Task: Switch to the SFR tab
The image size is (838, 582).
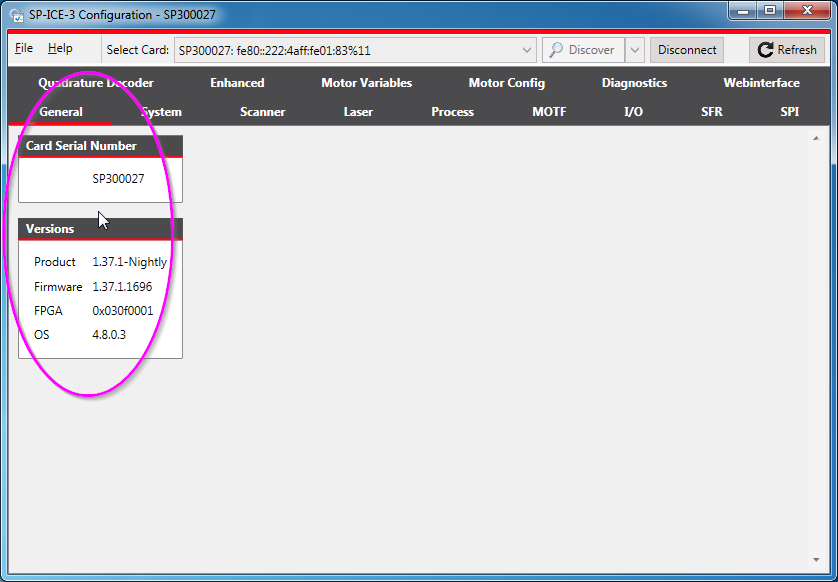Action: point(711,112)
